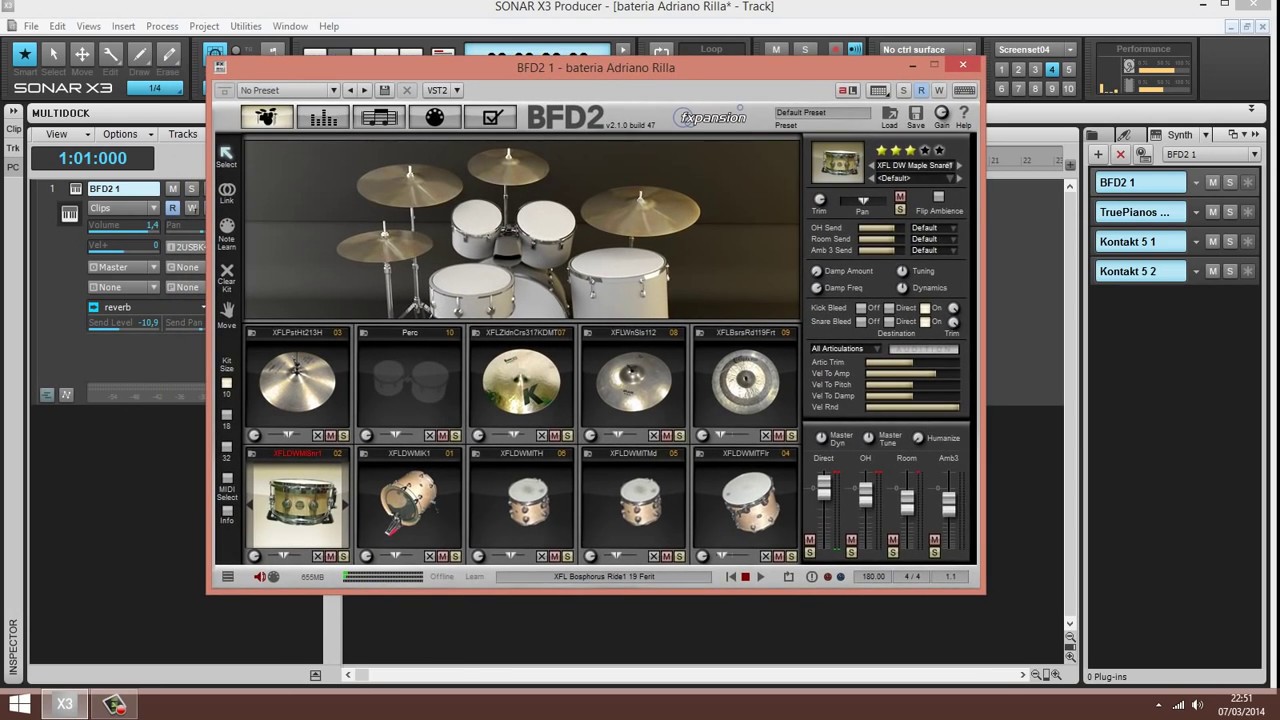Select the Draw tool in SONAR toolbar

click(x=139, y=54)
